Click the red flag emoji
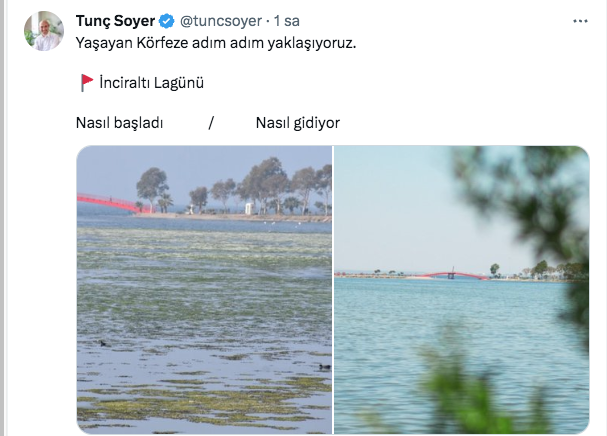This screenshot has height=436, width=607. click(87, 82)
